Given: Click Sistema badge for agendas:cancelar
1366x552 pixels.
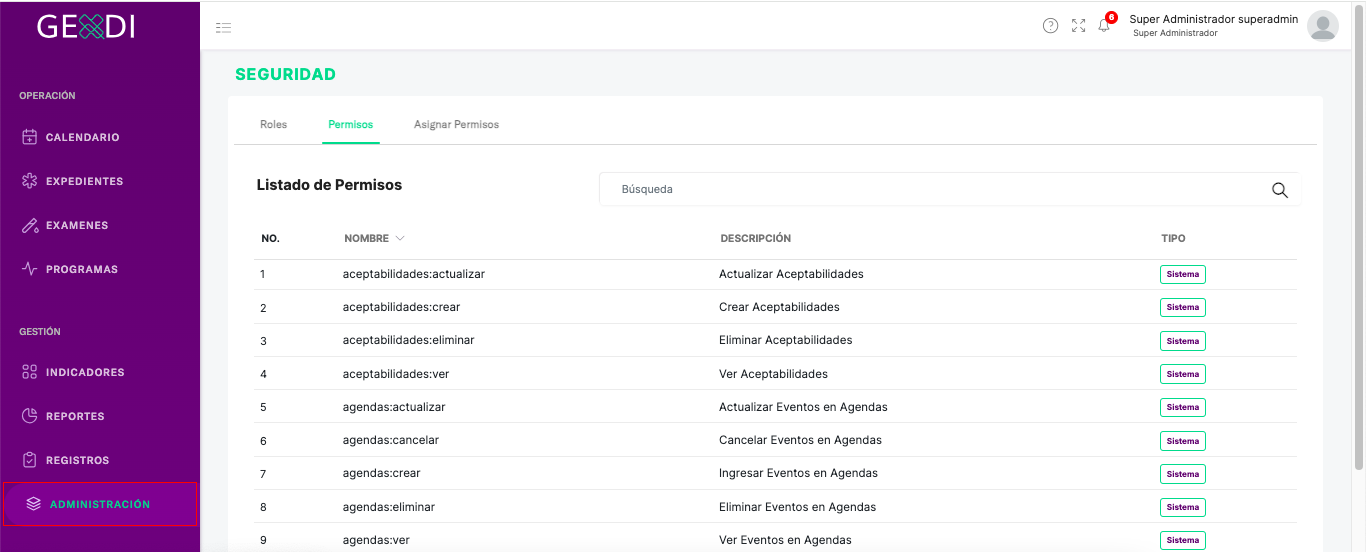Looking at the screenshot, I should tap(1182, 441).
